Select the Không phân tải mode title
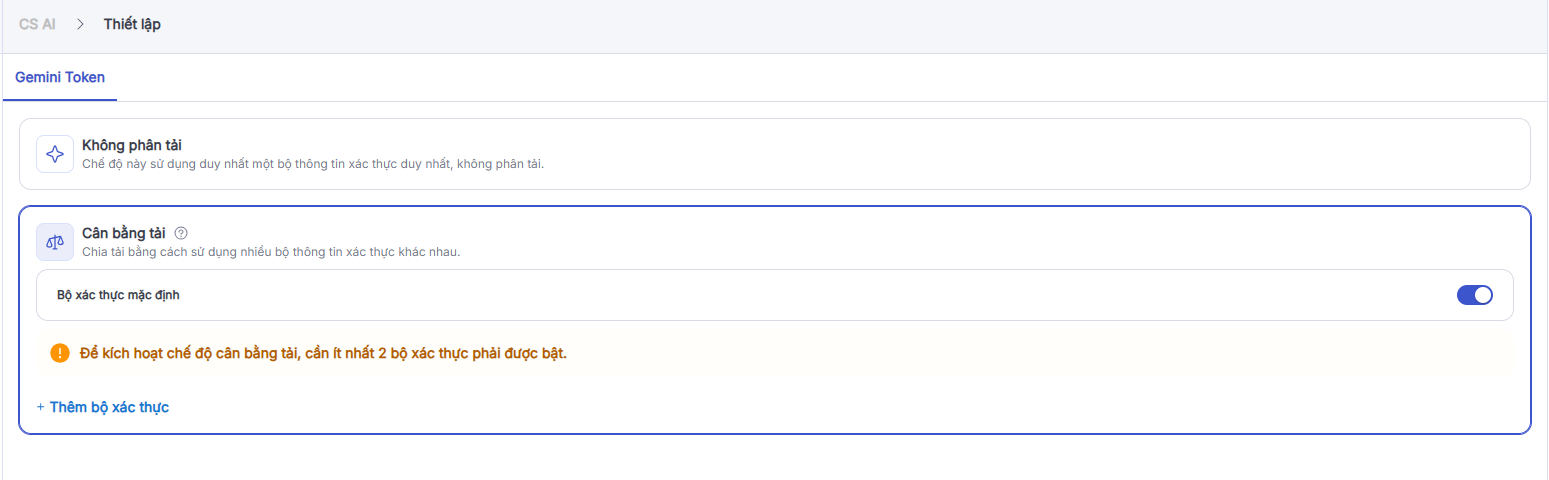The width and height of the screenshot is (1549, 480). 132,146
